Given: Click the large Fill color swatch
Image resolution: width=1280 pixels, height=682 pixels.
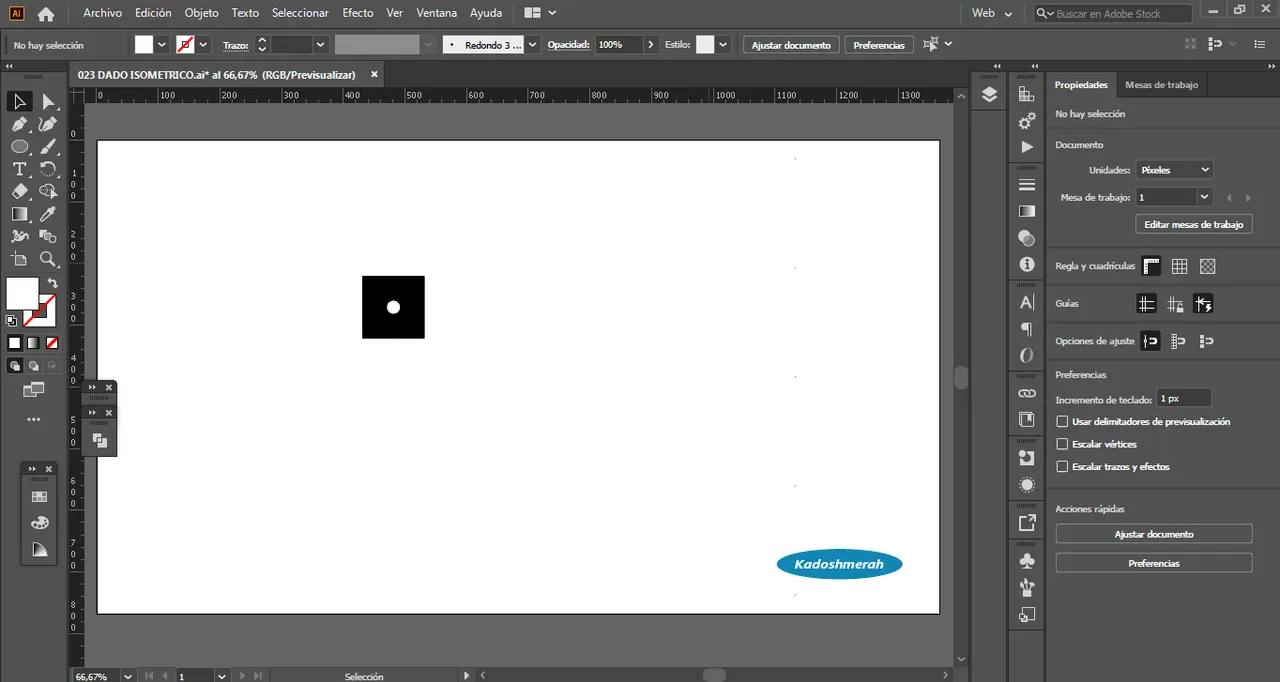Looking at the screenshot, I should [22, 294].
